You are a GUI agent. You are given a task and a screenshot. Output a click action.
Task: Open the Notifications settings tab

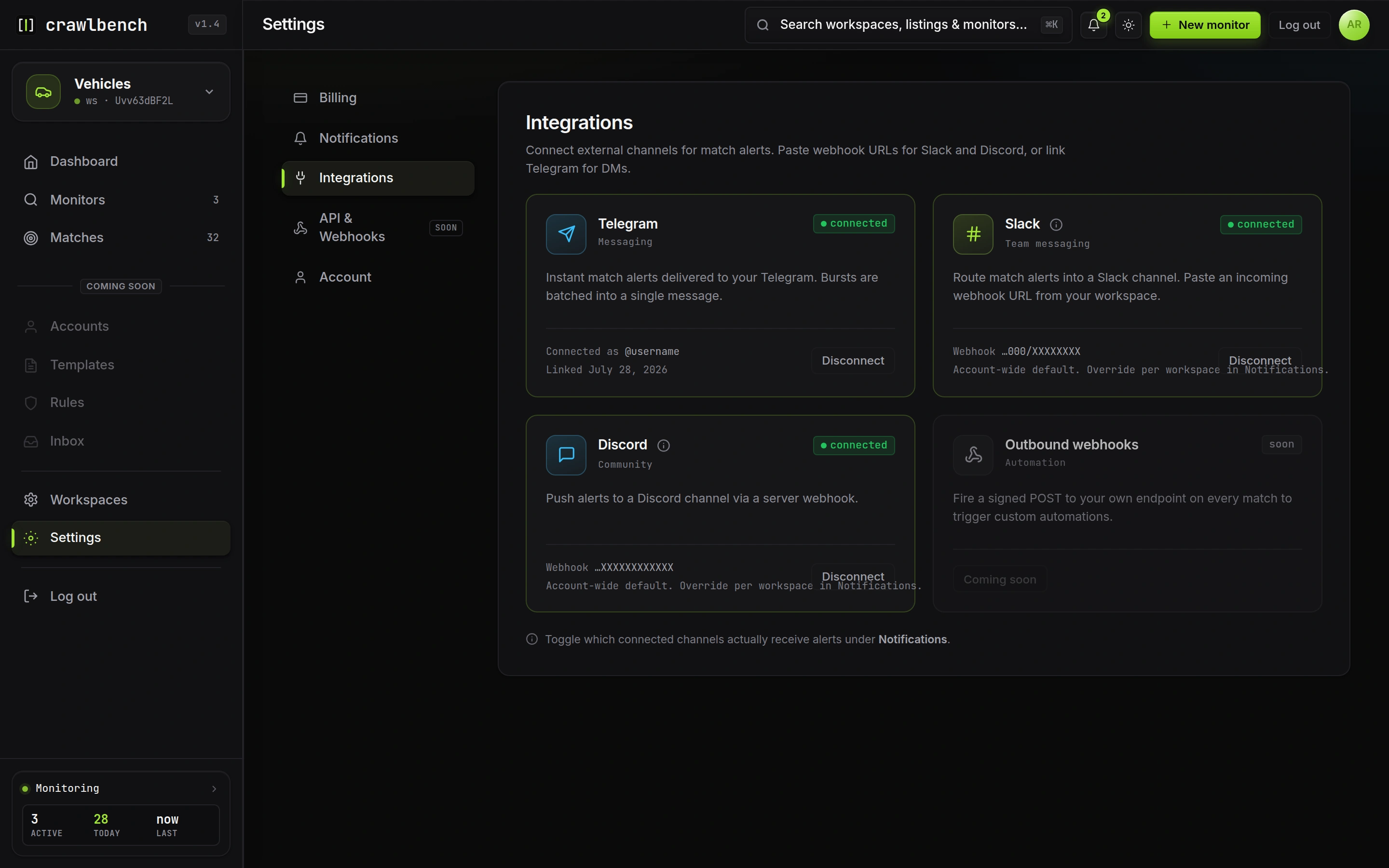pos(378,138)
